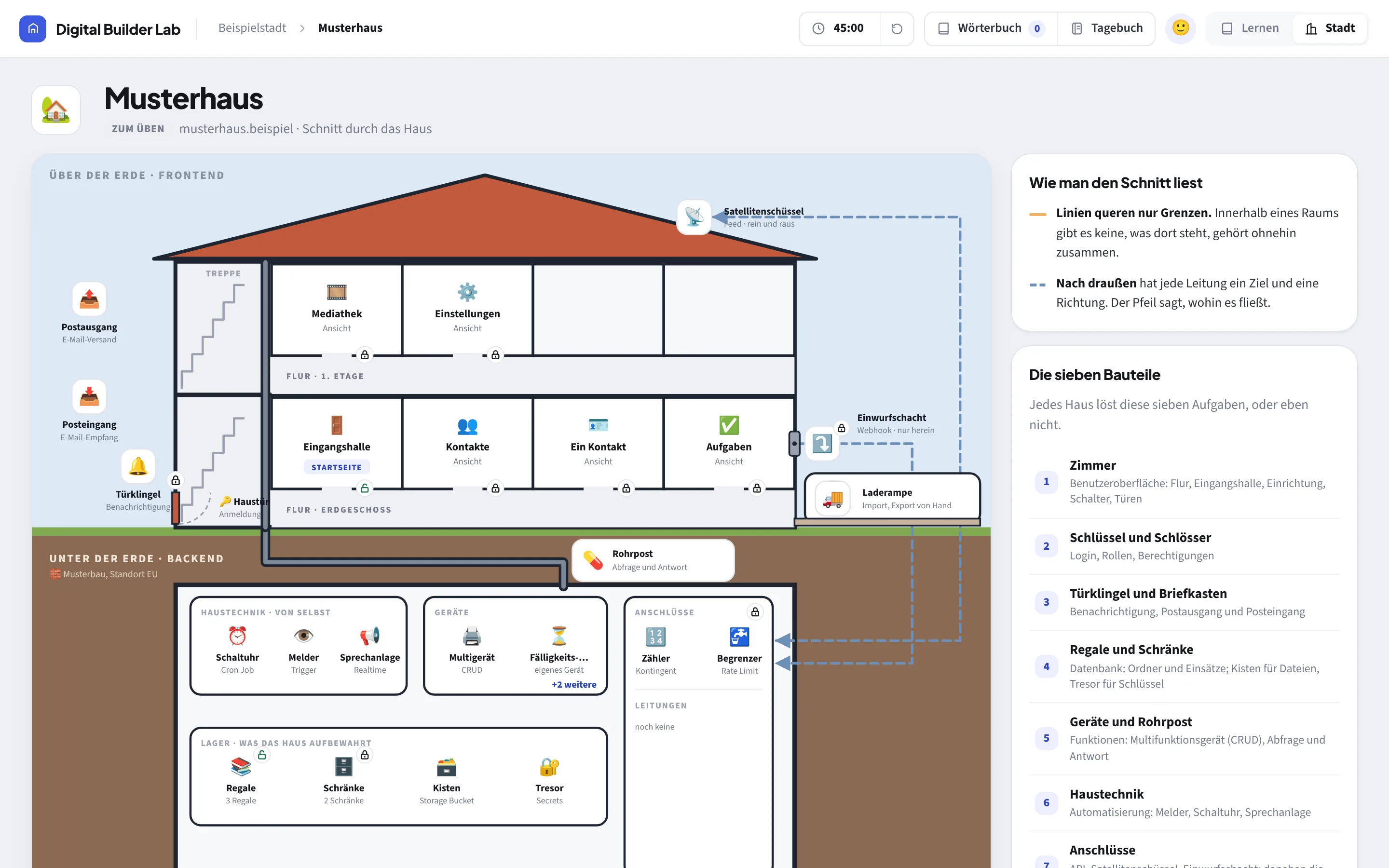Image resolution: width=1389 pixels, height=868 pixels.
Task: Toggle the lock on Aufgaben door
Action: (x=757, y=488)
